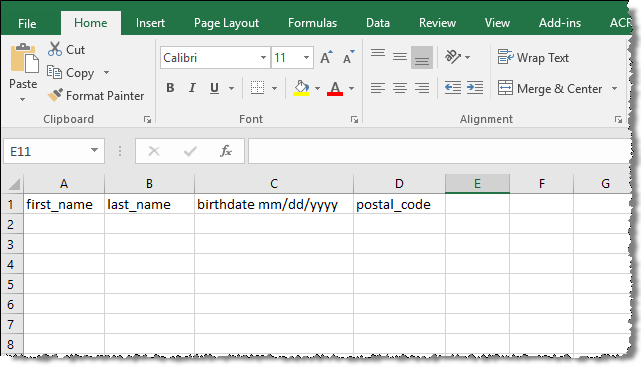Open the Font Color dropdown arrow
Screen dimensions: 641x366
click(351, 88)
